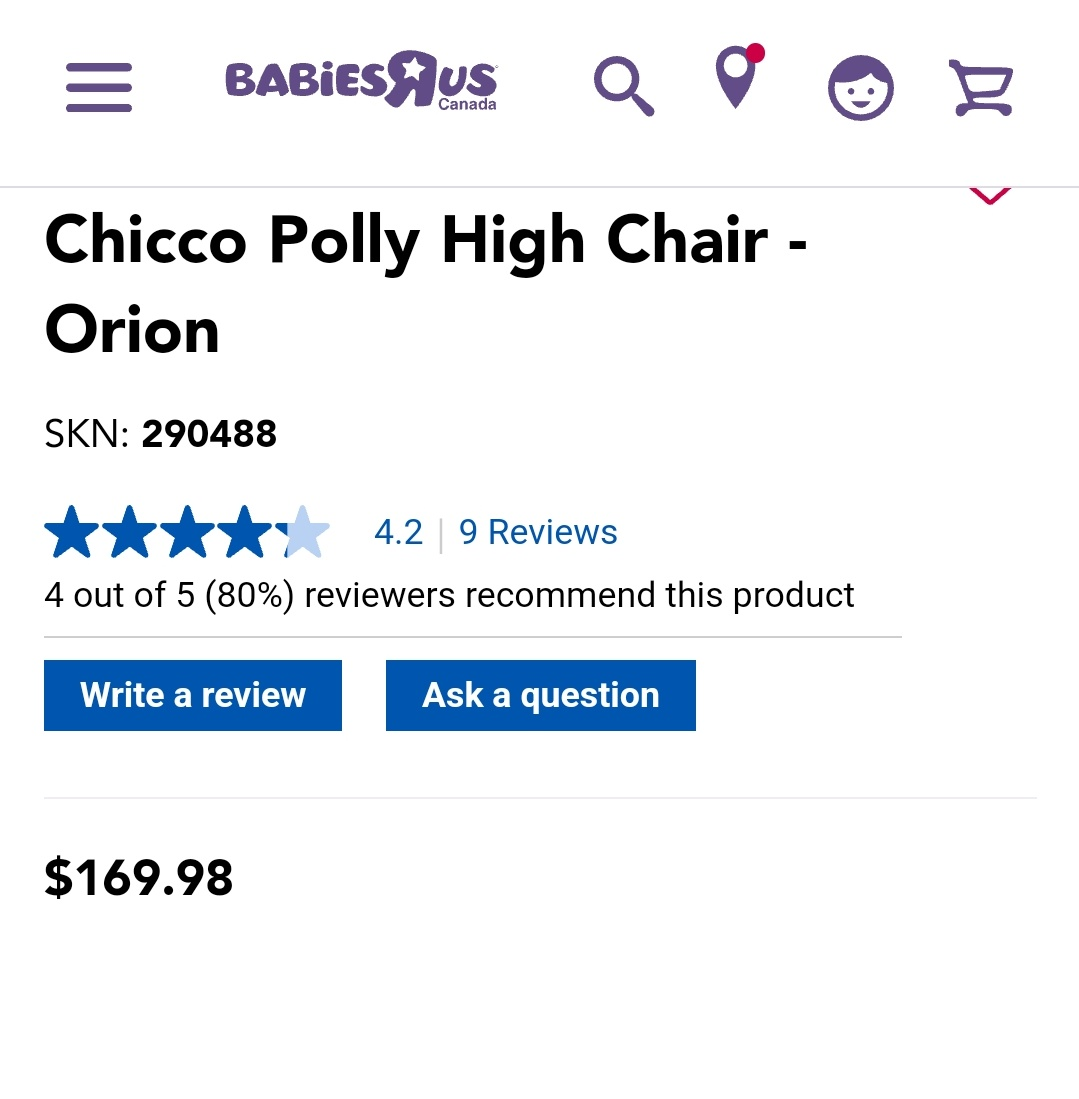The image size is (1079, 1099).
Task: Open the search magnifying glass
Action: coord(623,86)
